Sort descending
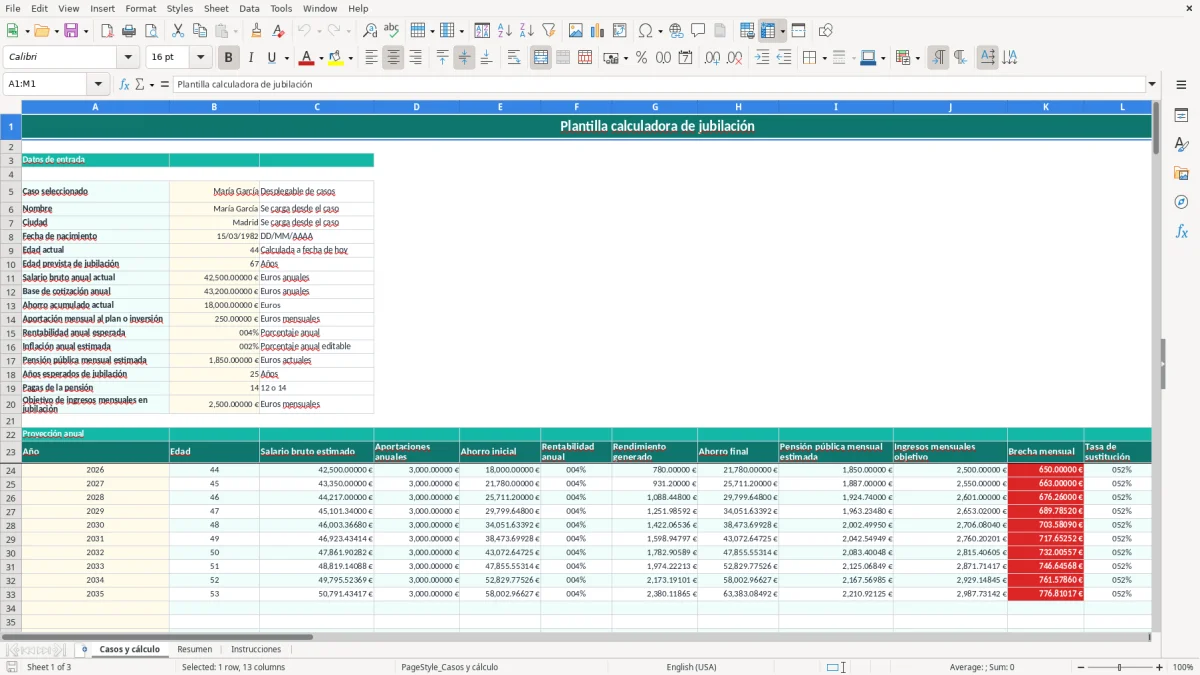This screenshot has width=1200, height=675. pos(526,31)
